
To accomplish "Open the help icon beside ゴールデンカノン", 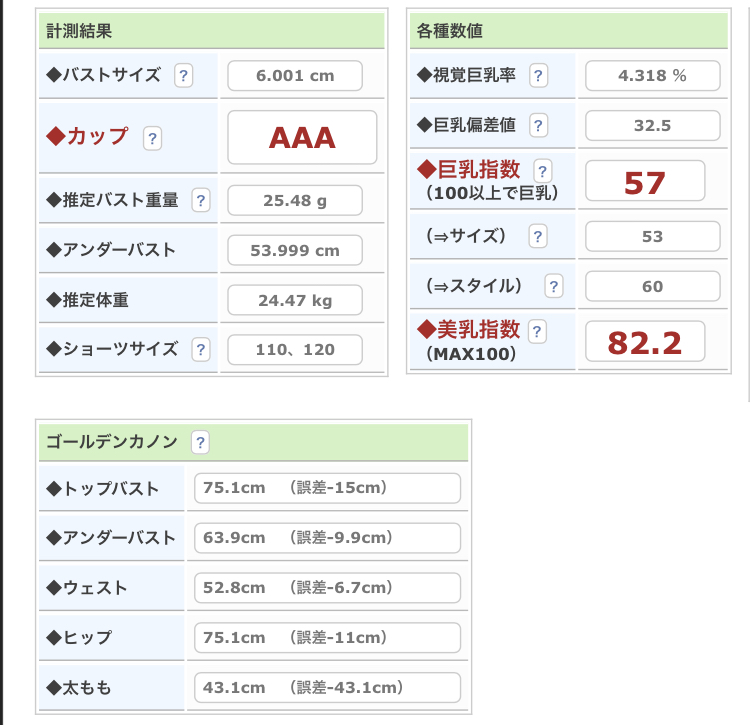I will click(200, 442).
